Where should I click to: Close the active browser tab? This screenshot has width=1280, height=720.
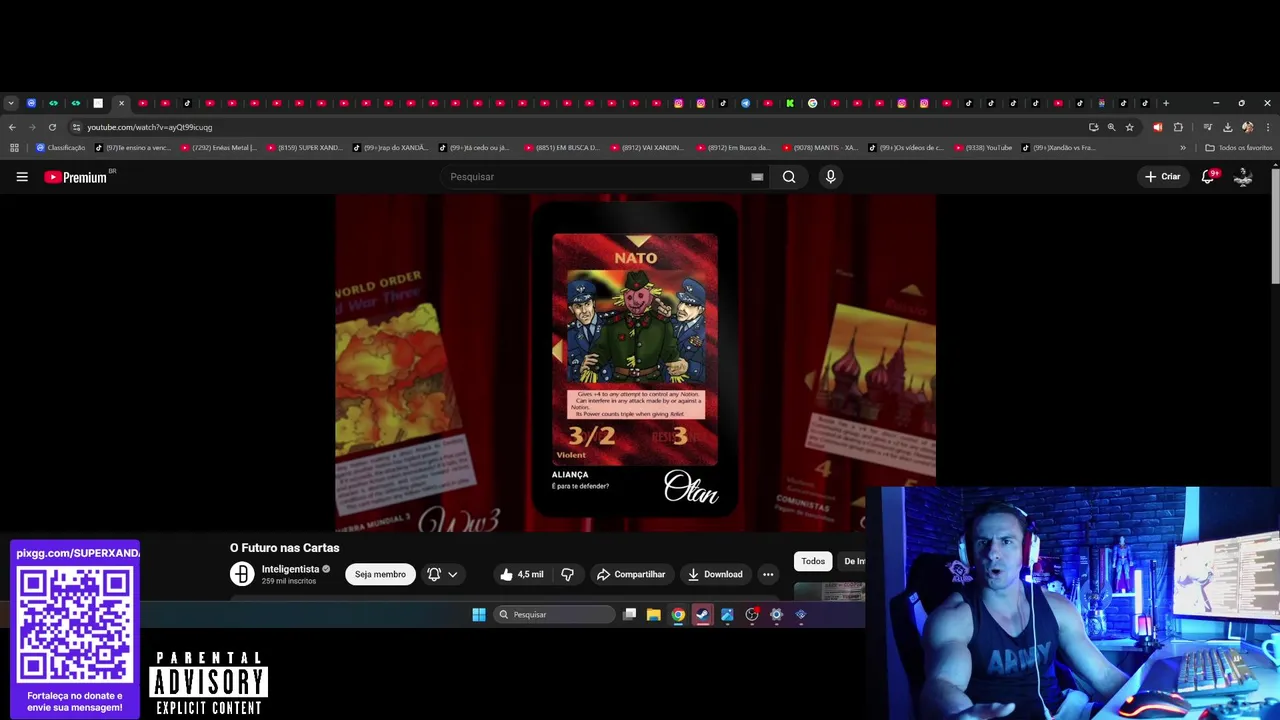coord(121,103)
